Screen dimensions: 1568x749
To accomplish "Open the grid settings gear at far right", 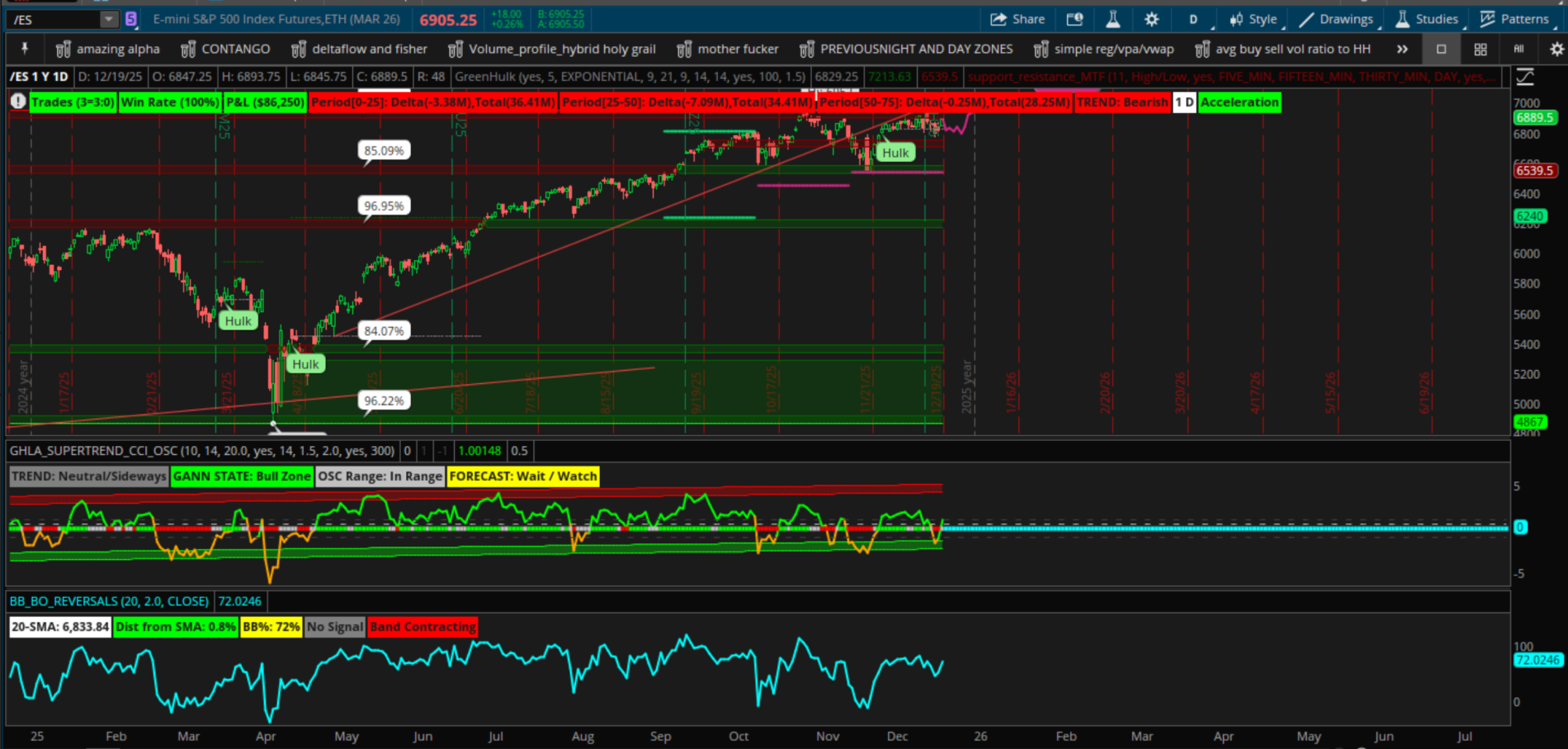I will point(1556,50).
